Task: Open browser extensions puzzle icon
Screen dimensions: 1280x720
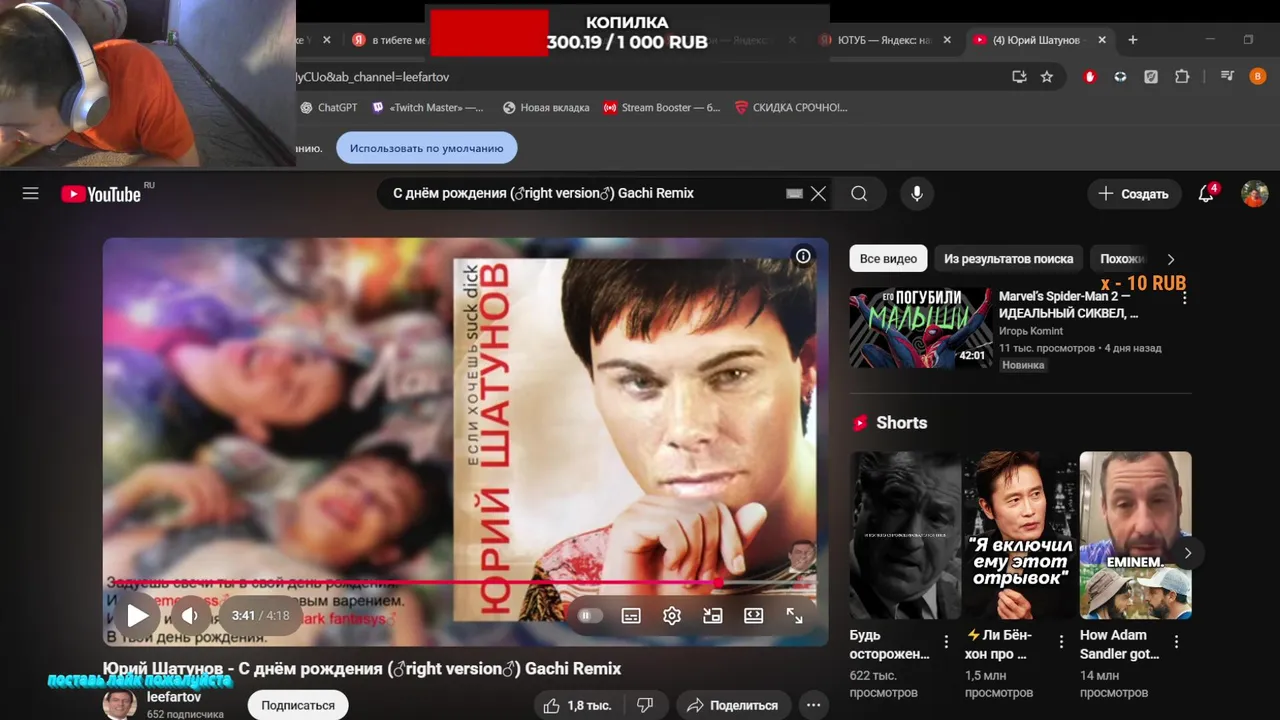Action: pyautogui.click(x=1182, y=77)
